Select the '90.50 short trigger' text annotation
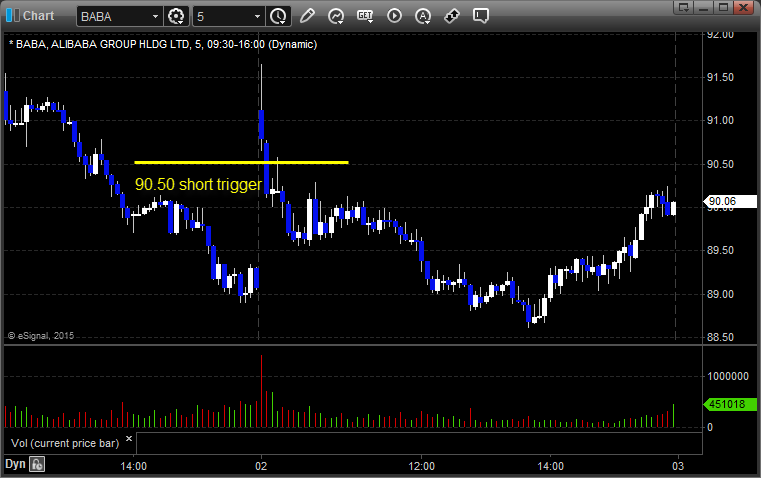Screen dimensions: 761x478 tap(198, 184)
